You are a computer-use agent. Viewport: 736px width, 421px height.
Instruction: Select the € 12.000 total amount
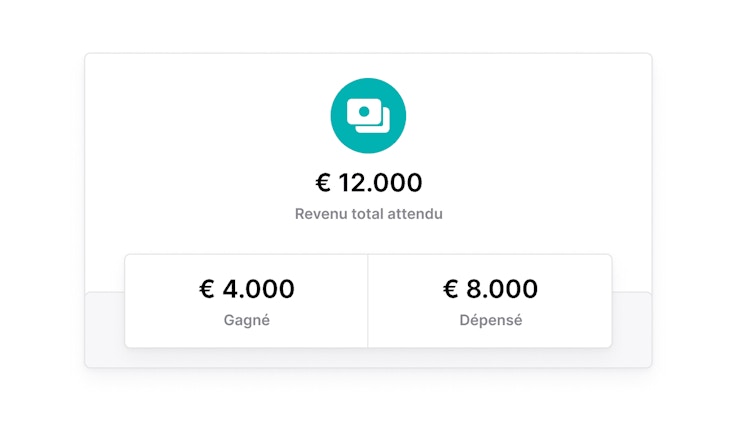click(368, 183)
